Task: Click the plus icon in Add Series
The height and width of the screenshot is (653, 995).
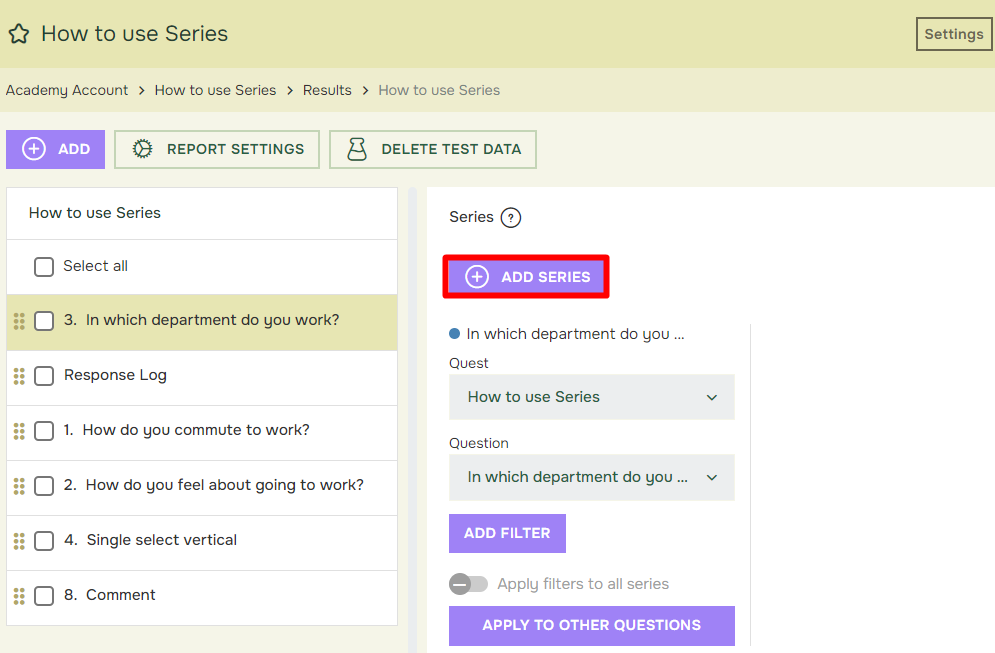Action: pos(477,277)
